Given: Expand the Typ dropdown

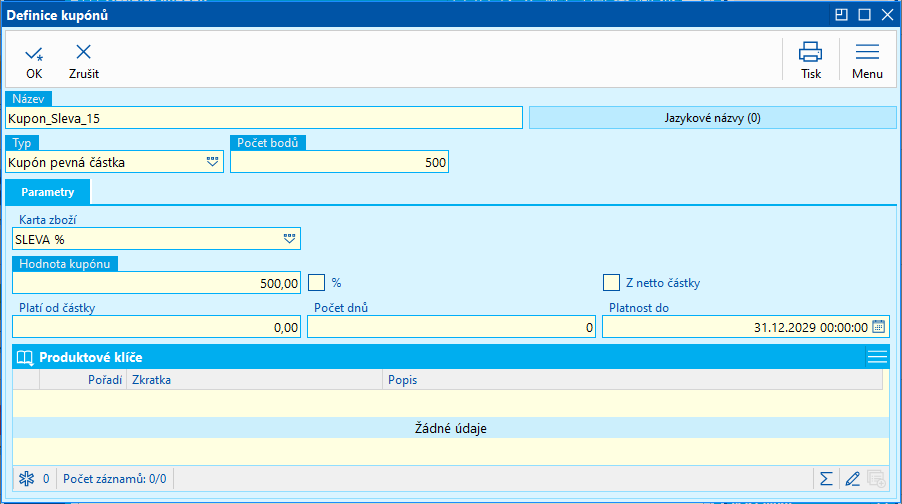Looking at the screenshot, I should tap(212, 162).
